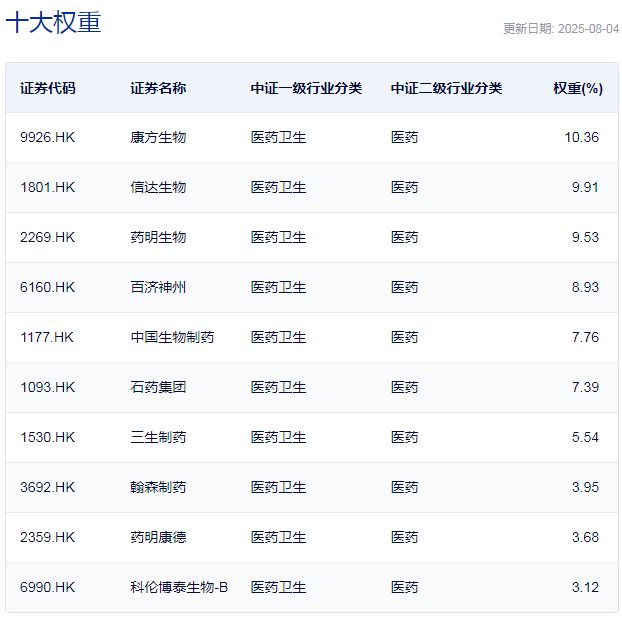The height and width of the screenshot is (621, 622).
Task: Open stock code 9926.HK
Action: [47, 137]
